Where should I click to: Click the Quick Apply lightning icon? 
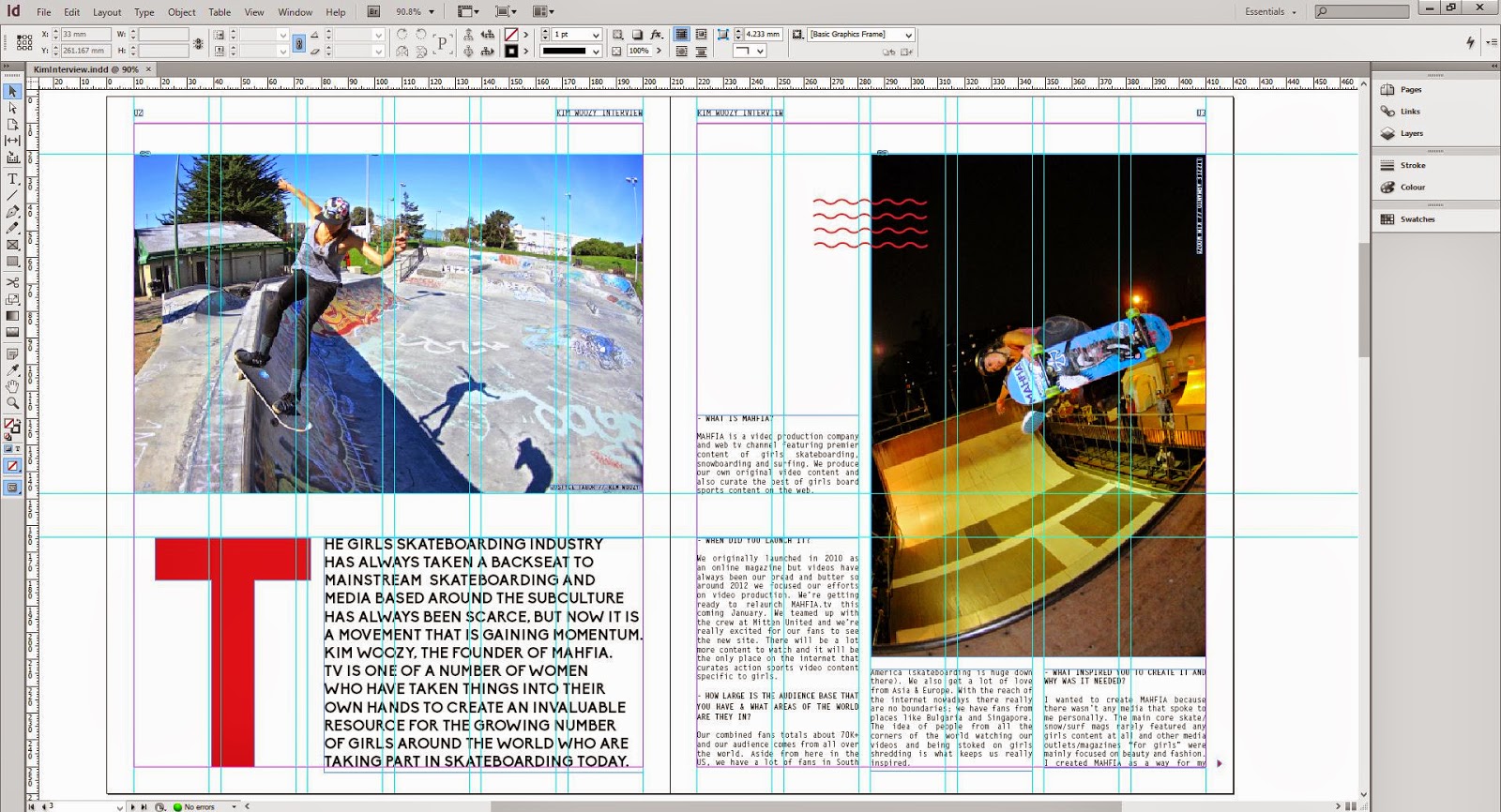[x=1470, y=42]
